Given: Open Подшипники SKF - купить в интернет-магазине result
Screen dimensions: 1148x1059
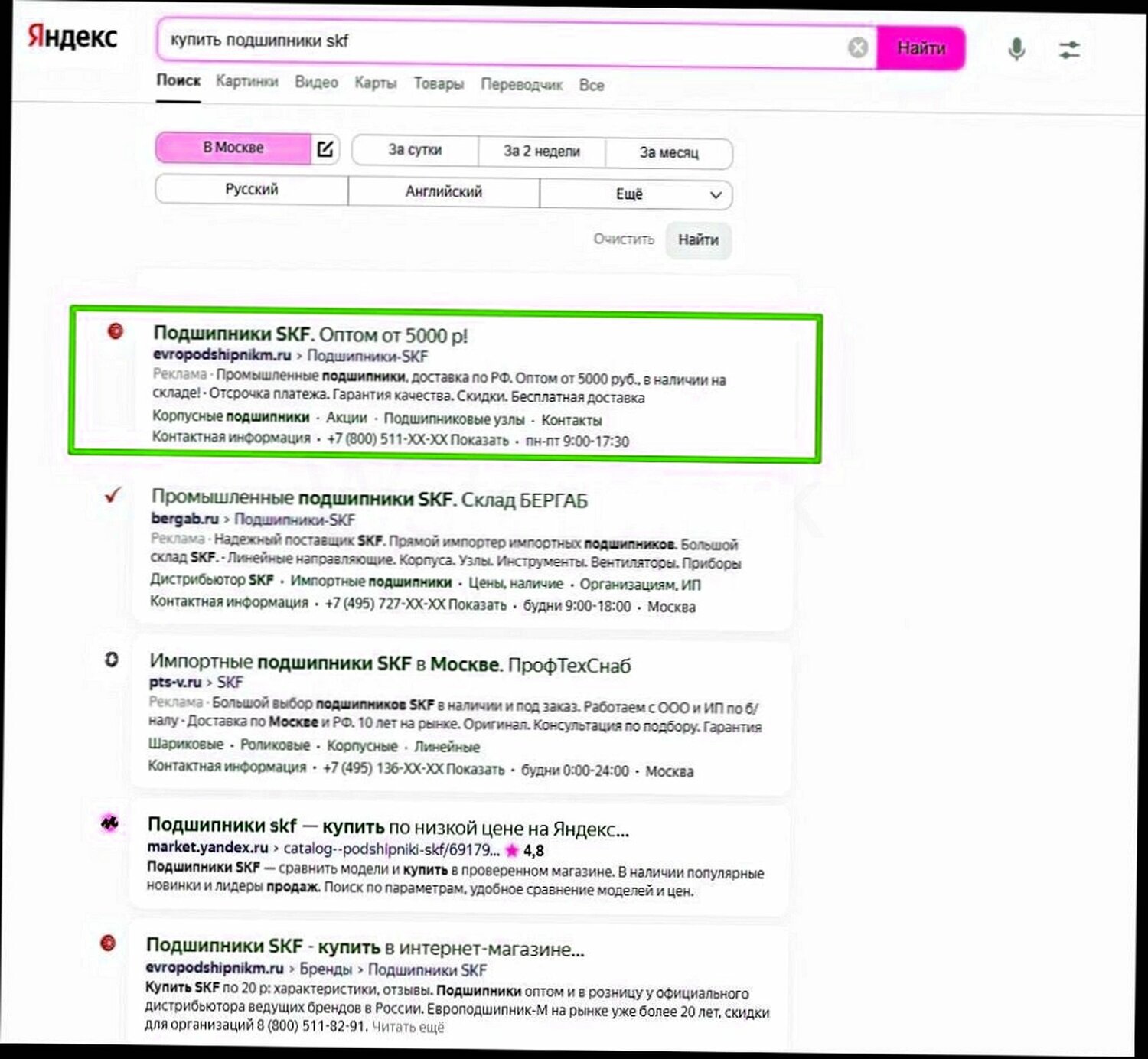Looking at the screenshot, I should coord(365,947).
